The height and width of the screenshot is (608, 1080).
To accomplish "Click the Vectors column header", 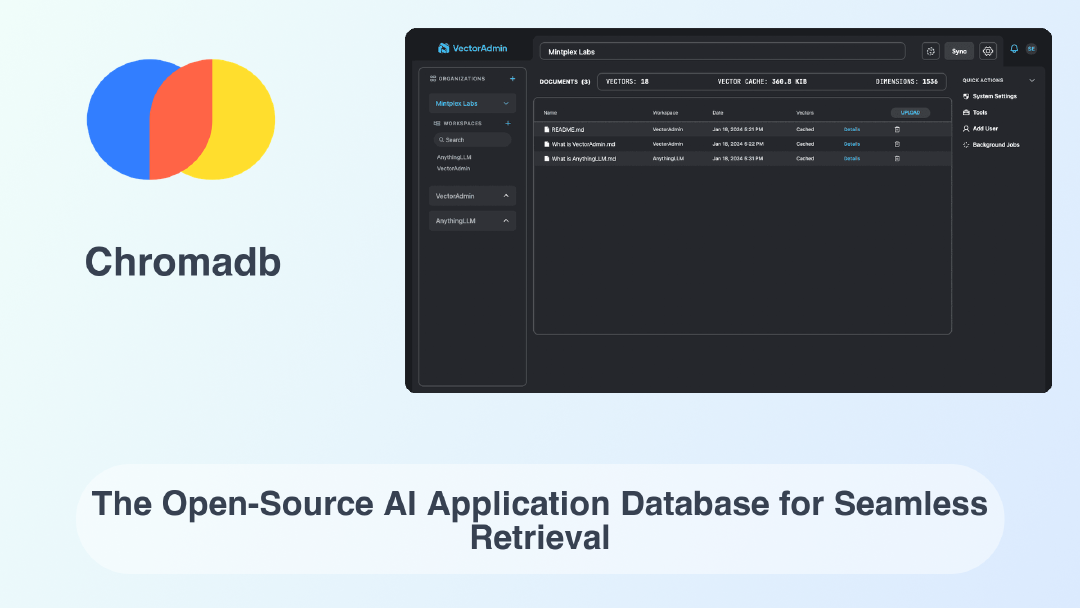I will [x=804, y=113].
